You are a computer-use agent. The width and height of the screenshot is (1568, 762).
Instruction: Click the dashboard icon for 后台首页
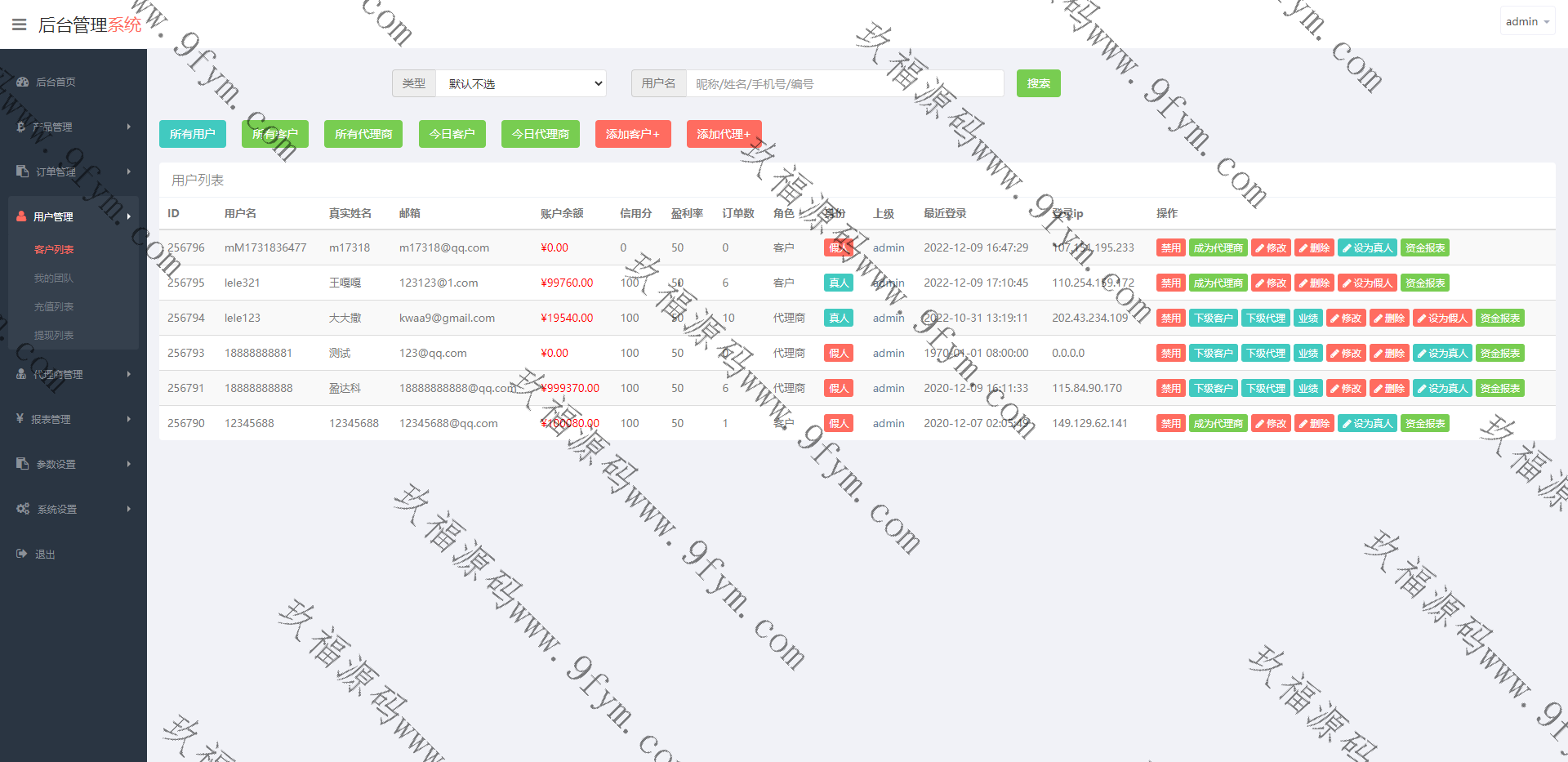click(x=23, y=82)
